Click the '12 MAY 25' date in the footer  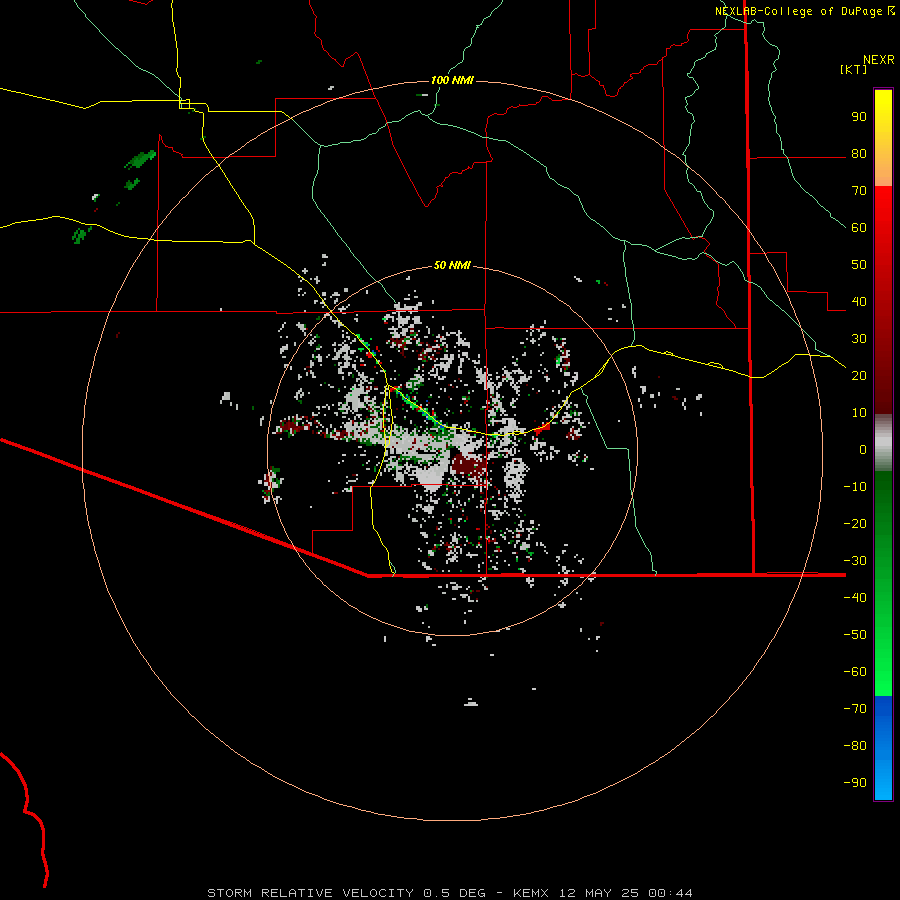point(600,893)
